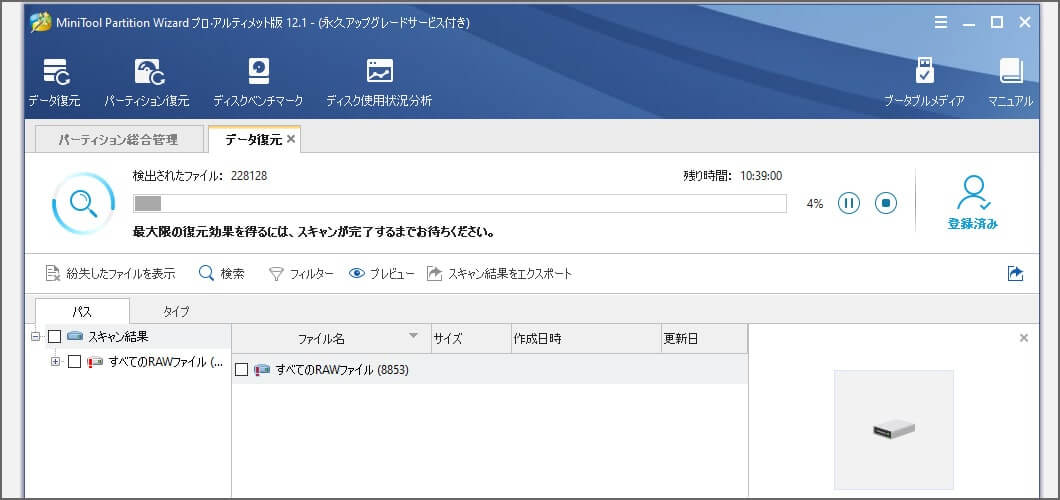Open ディスク使用状況分析 tool
Viewport: 1060px width, 500px height.
coord(379,83)
